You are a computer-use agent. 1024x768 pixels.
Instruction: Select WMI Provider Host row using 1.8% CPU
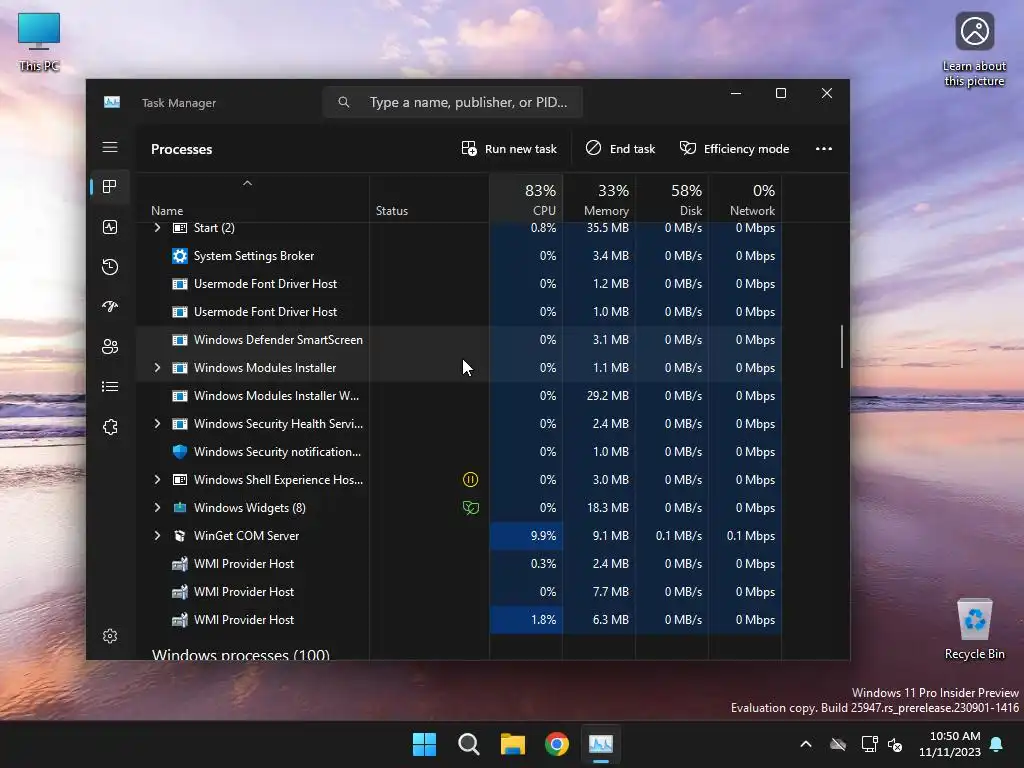(x=458, y=620)
